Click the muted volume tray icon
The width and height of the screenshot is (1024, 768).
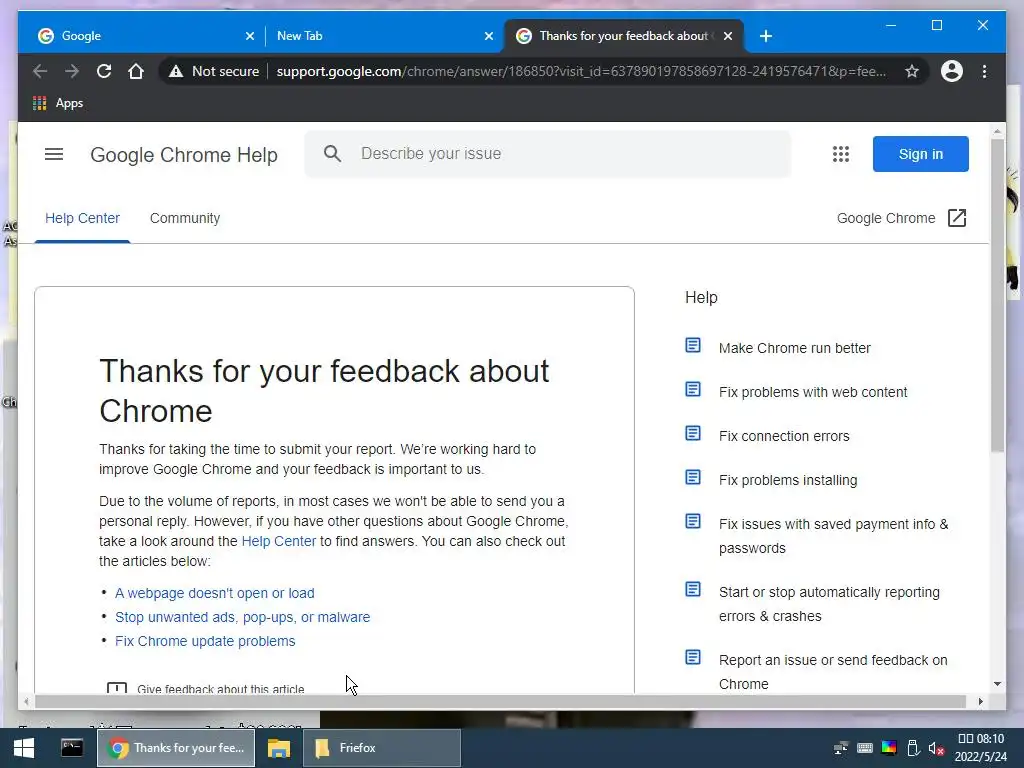click(x=936, y=748)
